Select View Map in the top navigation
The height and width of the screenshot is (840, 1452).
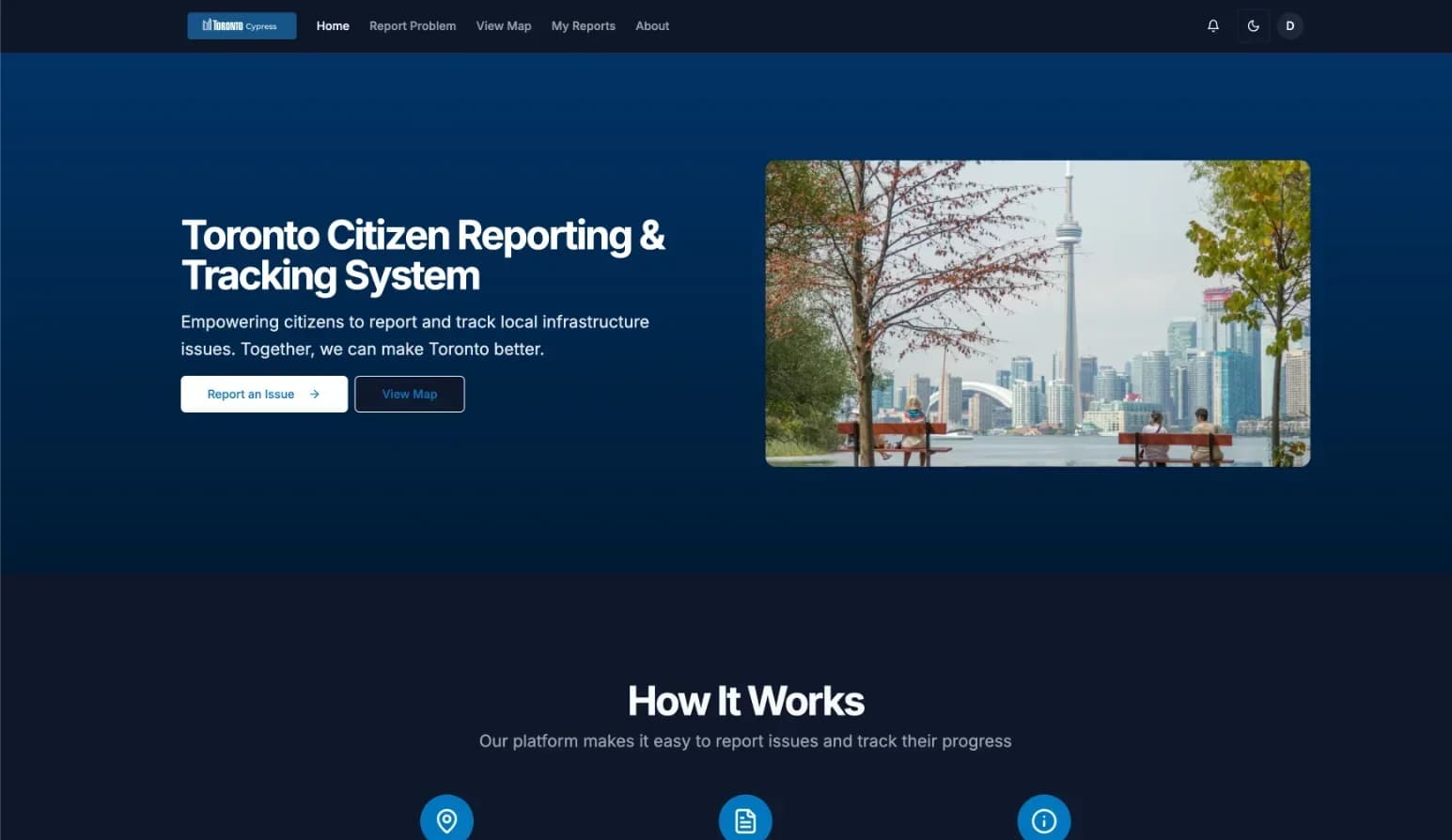(x=504, y=26)
